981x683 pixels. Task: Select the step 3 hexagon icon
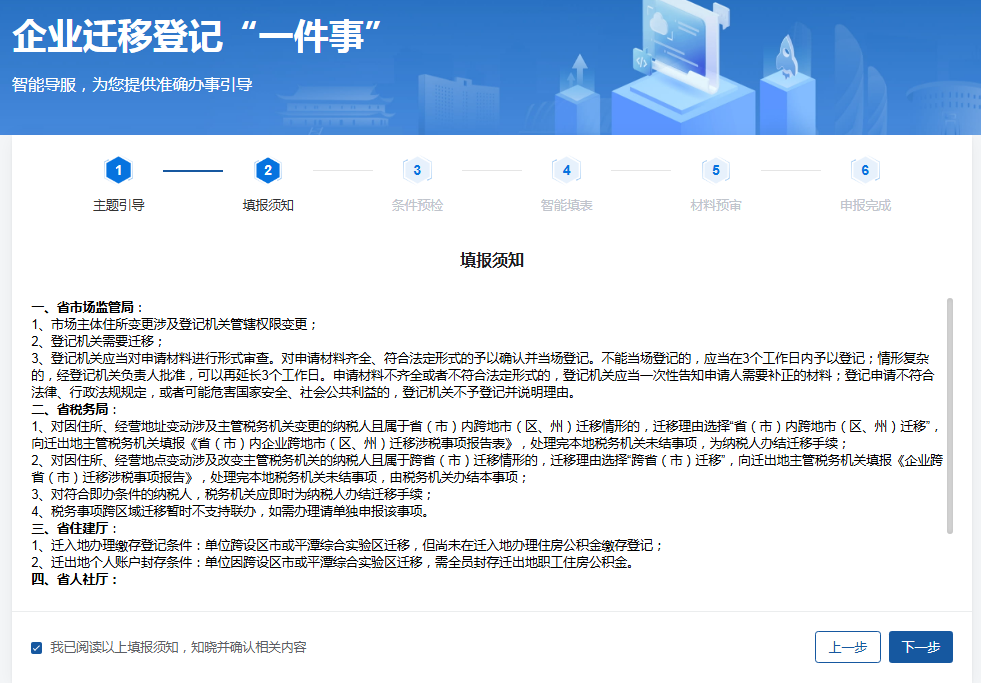point(417,171)
